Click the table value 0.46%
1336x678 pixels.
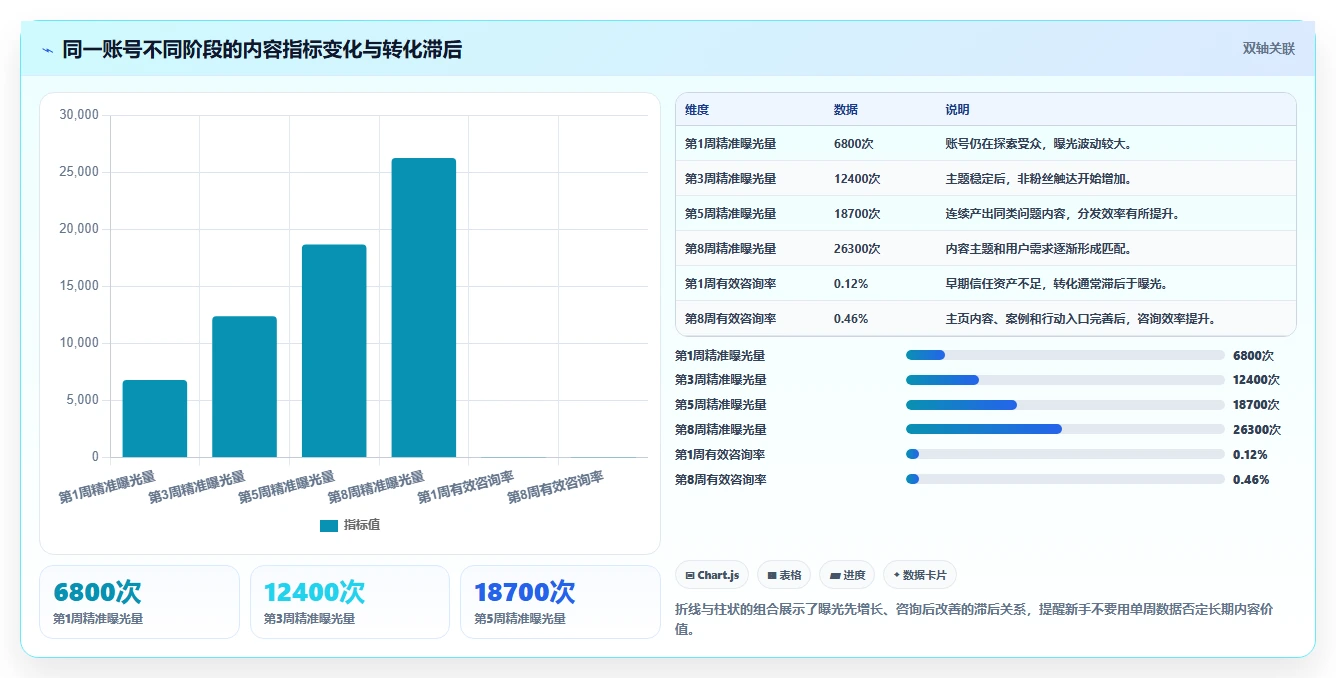coord(851,319)
